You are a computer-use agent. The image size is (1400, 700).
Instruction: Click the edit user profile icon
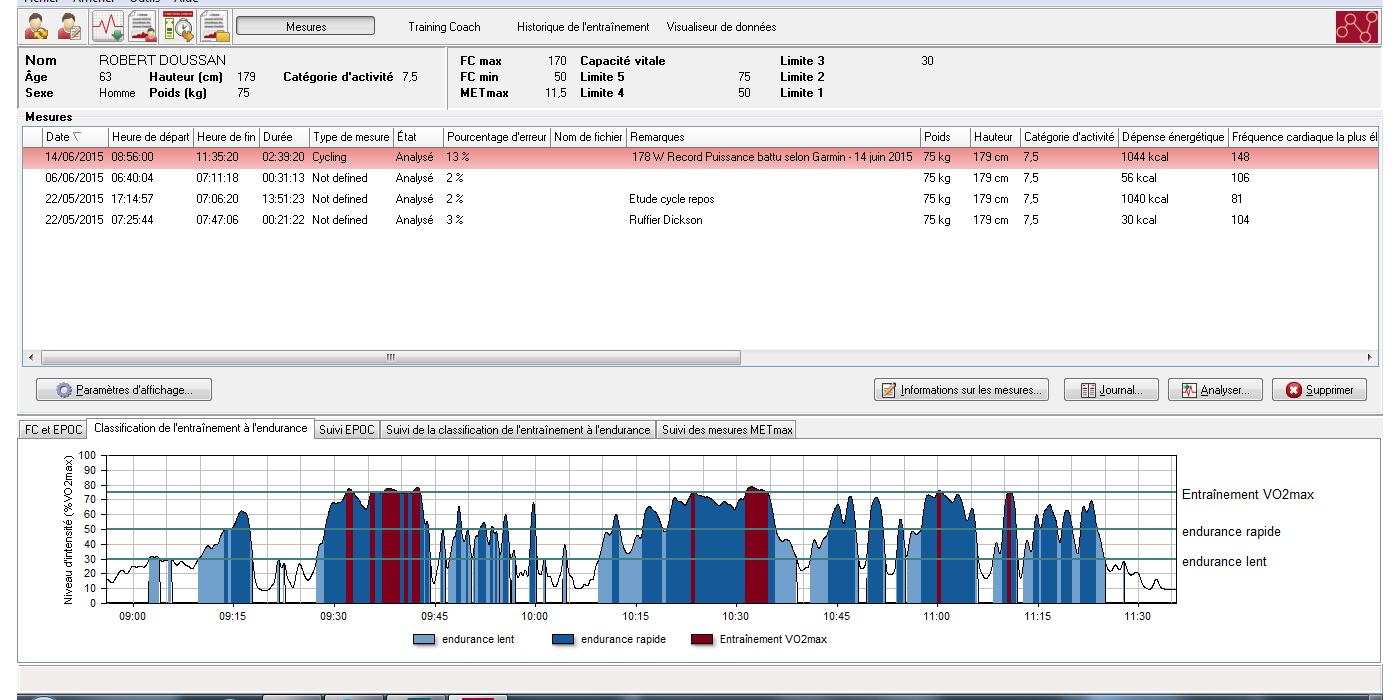click(x=70, y=26)
